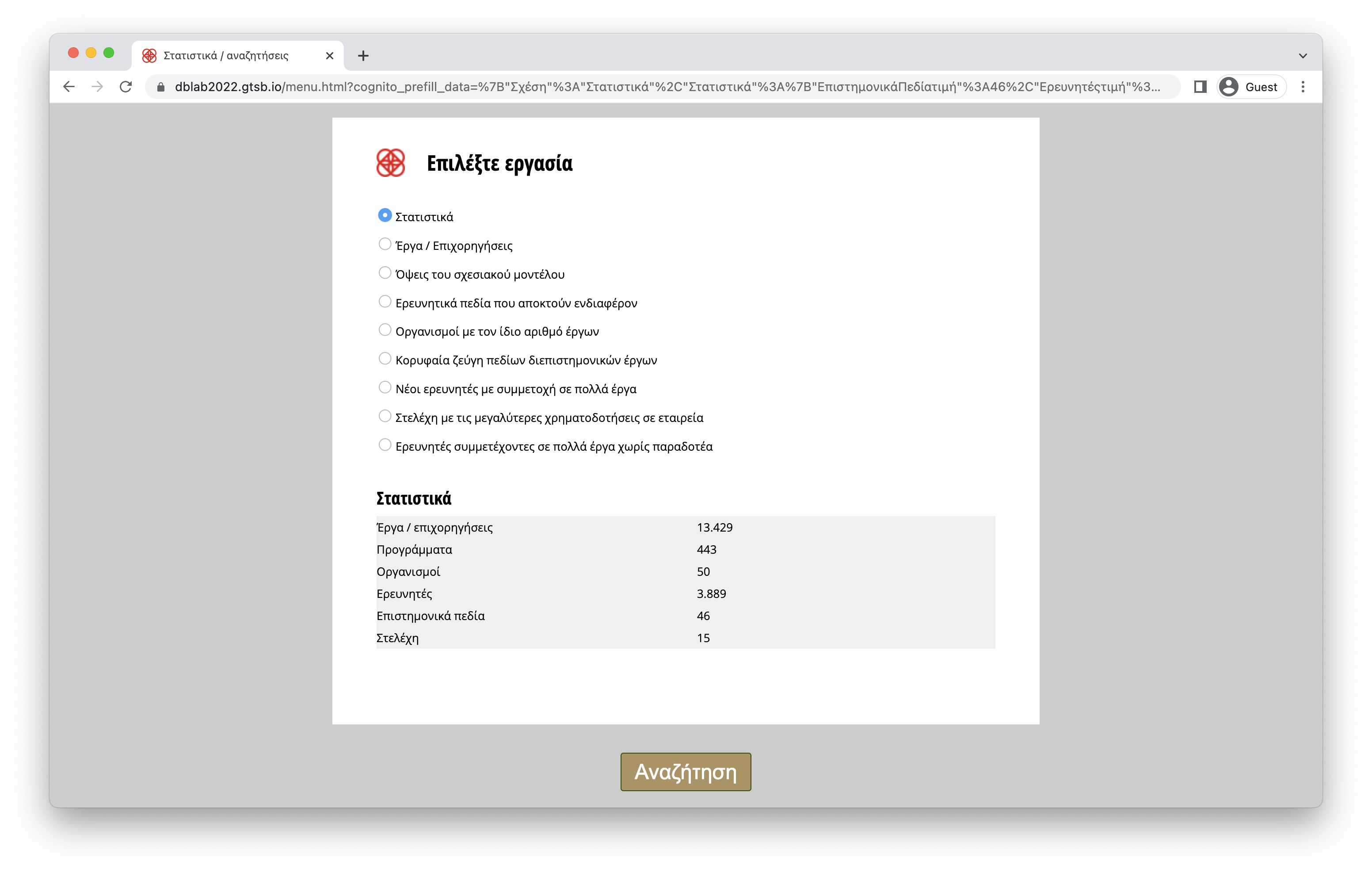Reload the current page

tap(126, 87)
